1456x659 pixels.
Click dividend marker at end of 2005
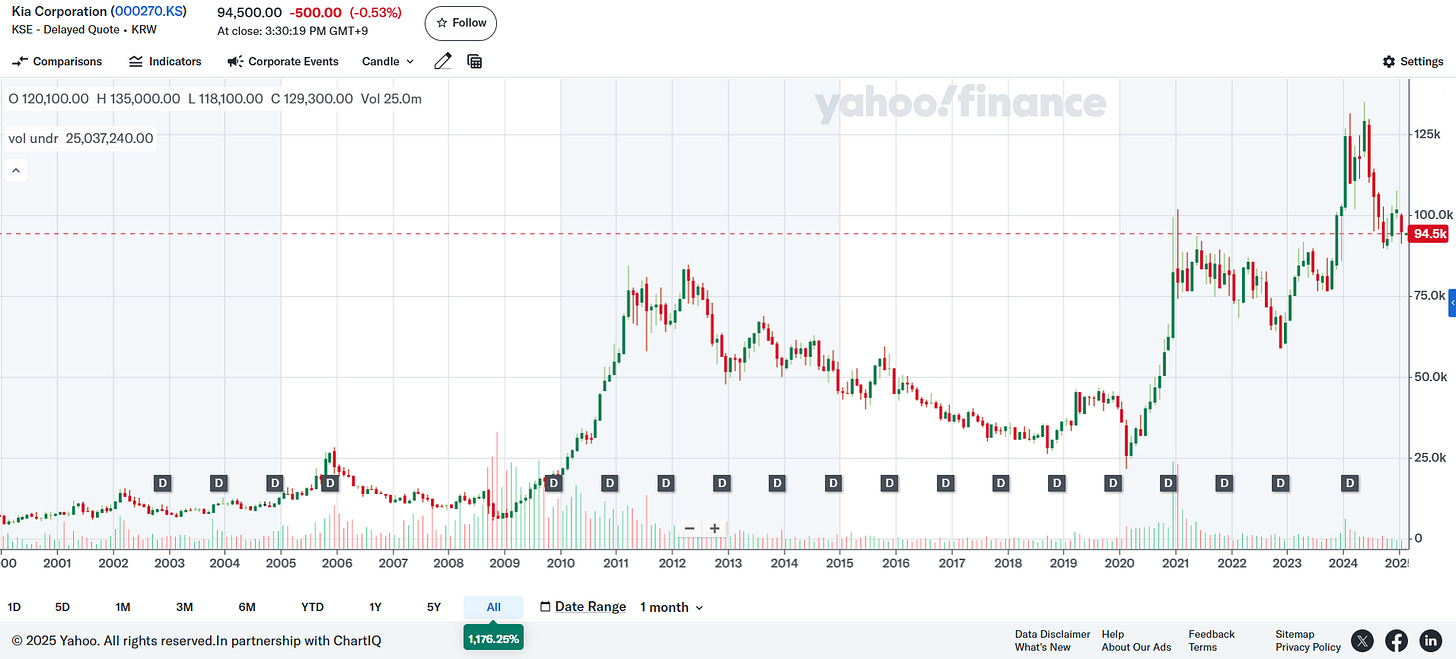[330, 483]
